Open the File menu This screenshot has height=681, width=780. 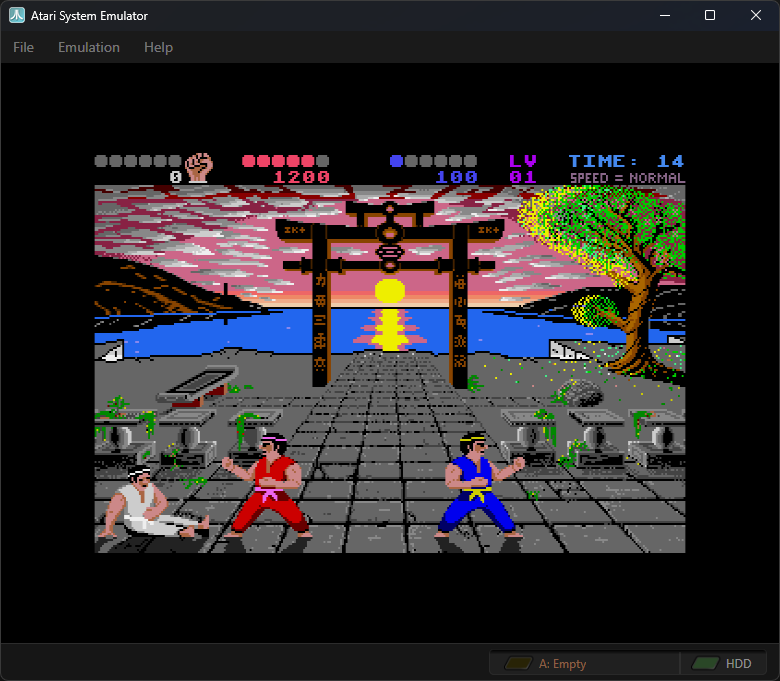(x=23, y=47)
